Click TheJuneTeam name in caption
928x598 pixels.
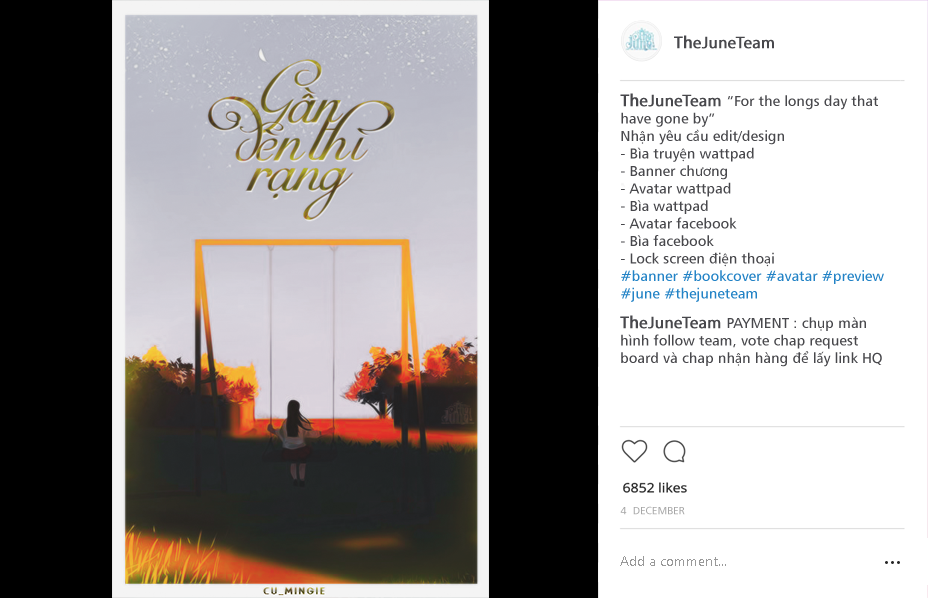tap(671, 101)
